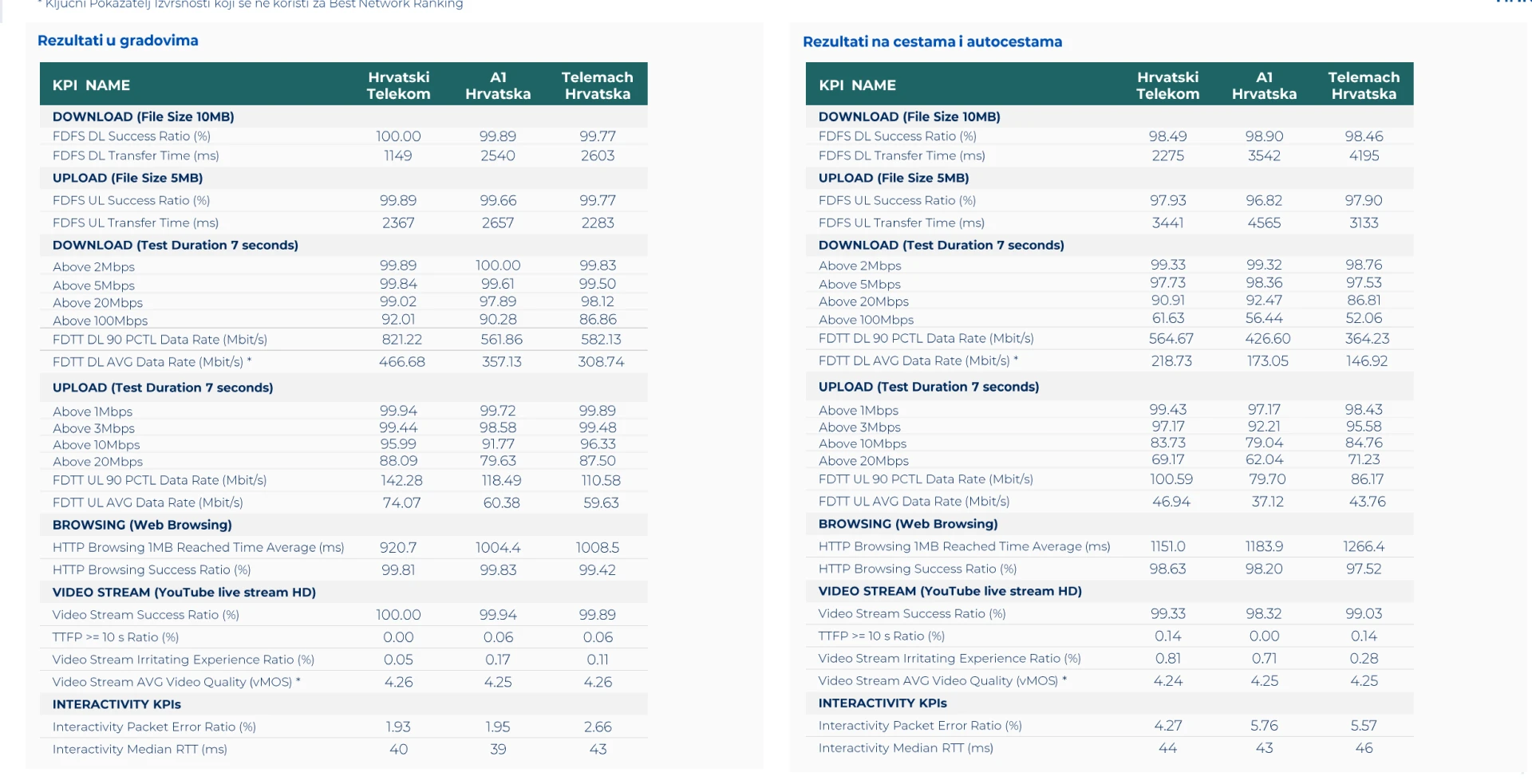The width and height of the screenshot is (1532, 784).
Task: Click the value 1008.5
Action: [598, 547]
